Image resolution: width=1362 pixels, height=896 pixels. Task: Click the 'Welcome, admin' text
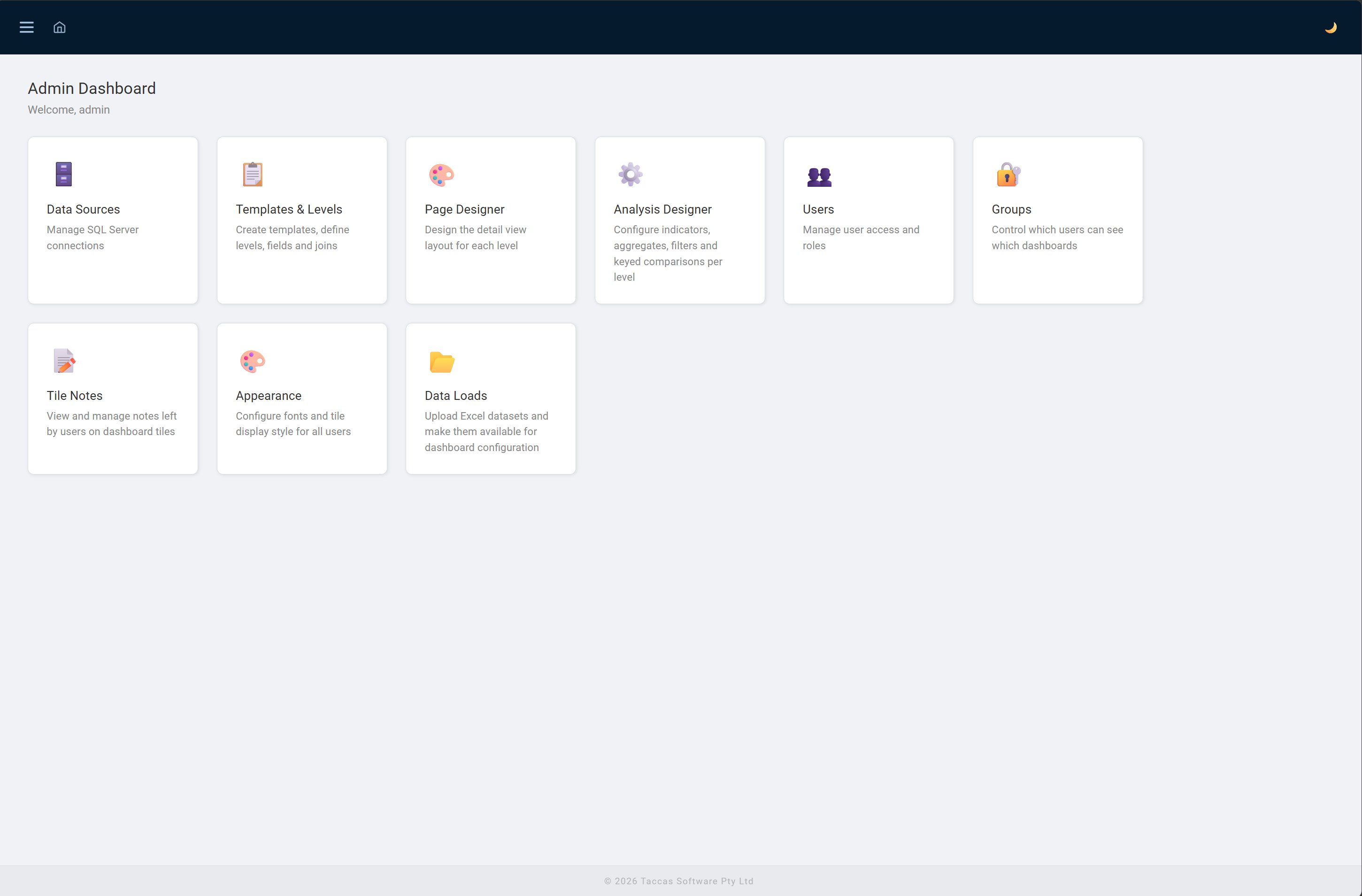point(69,110)
